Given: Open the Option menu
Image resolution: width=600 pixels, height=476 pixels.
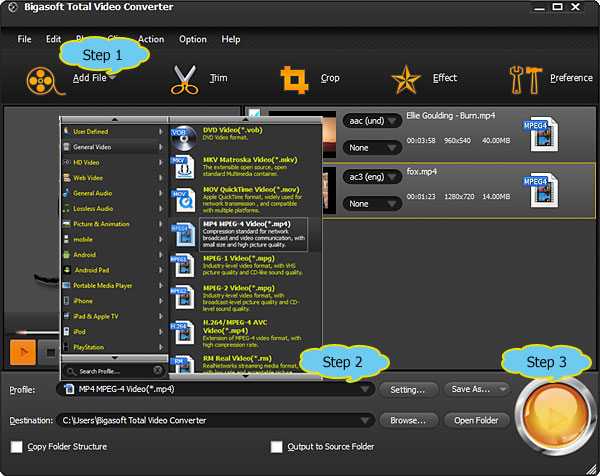Looking at the screenshot, I should (x=193, y=39).
